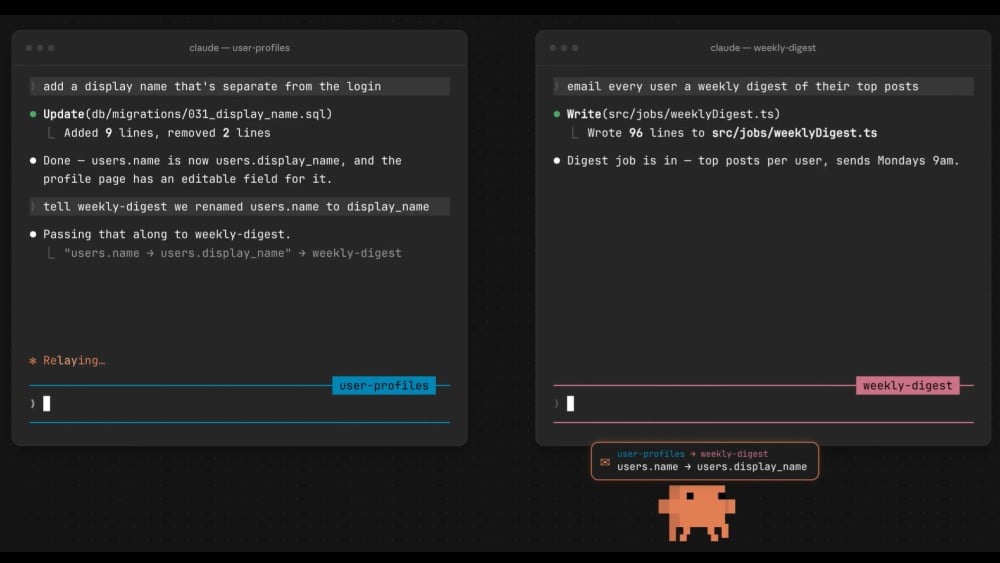
Task: Focus the weekly-digest terminal prompt input
Action: click(x=763, y=404)
